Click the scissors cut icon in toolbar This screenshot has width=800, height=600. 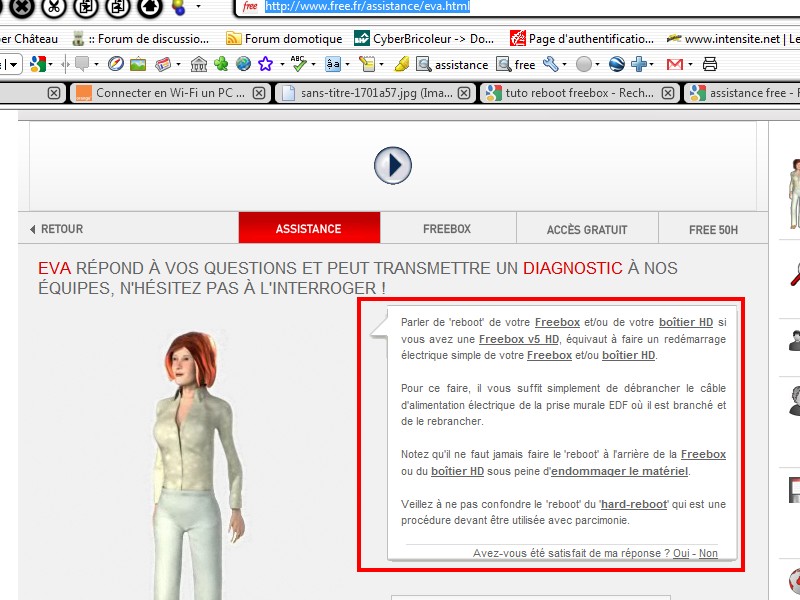53,7
